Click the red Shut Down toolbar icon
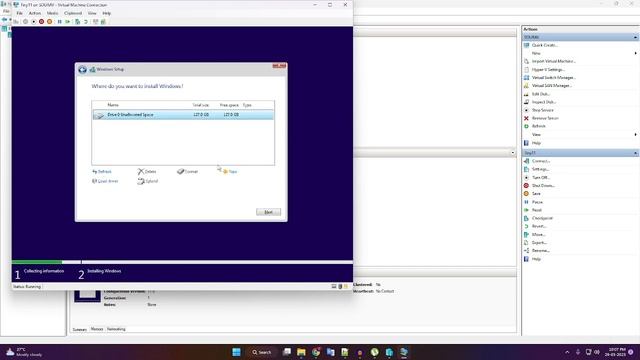The image size is (640, 360). click(x=41, y=22)
